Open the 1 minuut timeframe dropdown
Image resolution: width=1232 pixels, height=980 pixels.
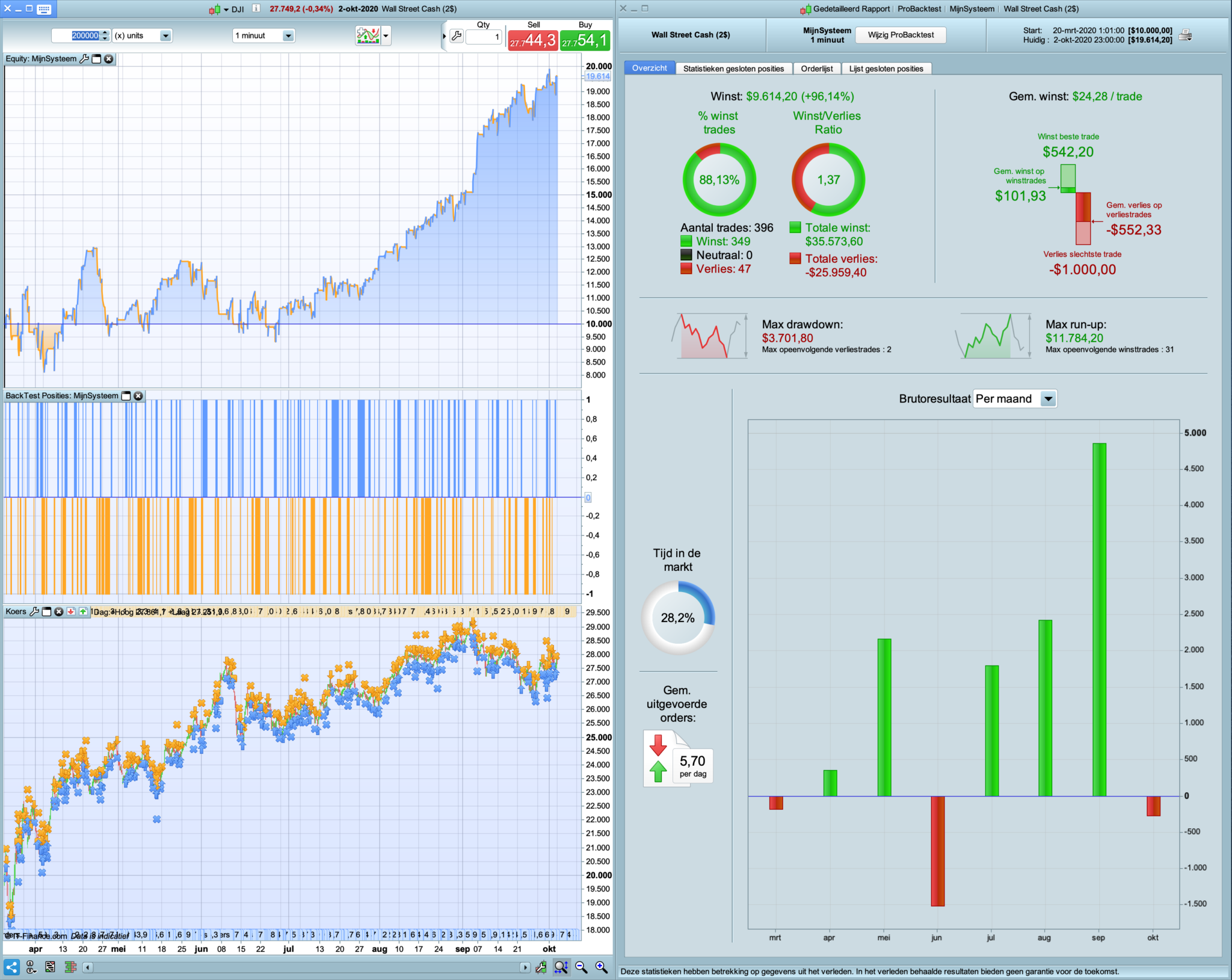(288, 36)
